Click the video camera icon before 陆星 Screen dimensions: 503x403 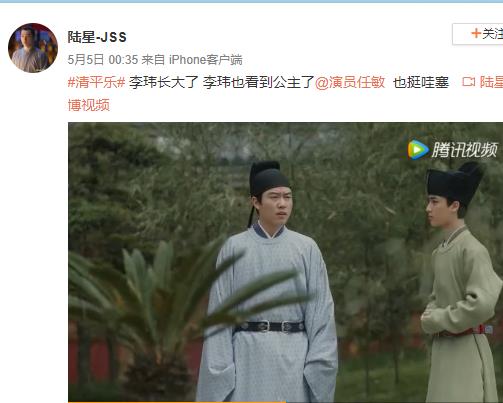(468, 82)
